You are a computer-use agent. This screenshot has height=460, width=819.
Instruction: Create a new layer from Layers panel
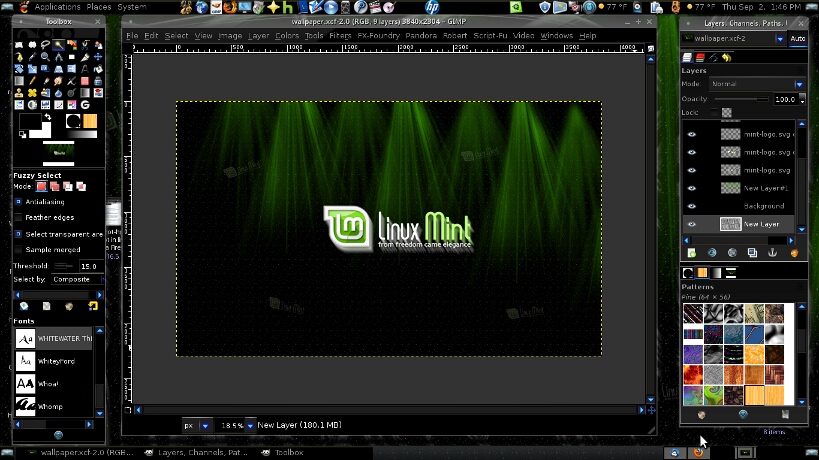point(692,253)
